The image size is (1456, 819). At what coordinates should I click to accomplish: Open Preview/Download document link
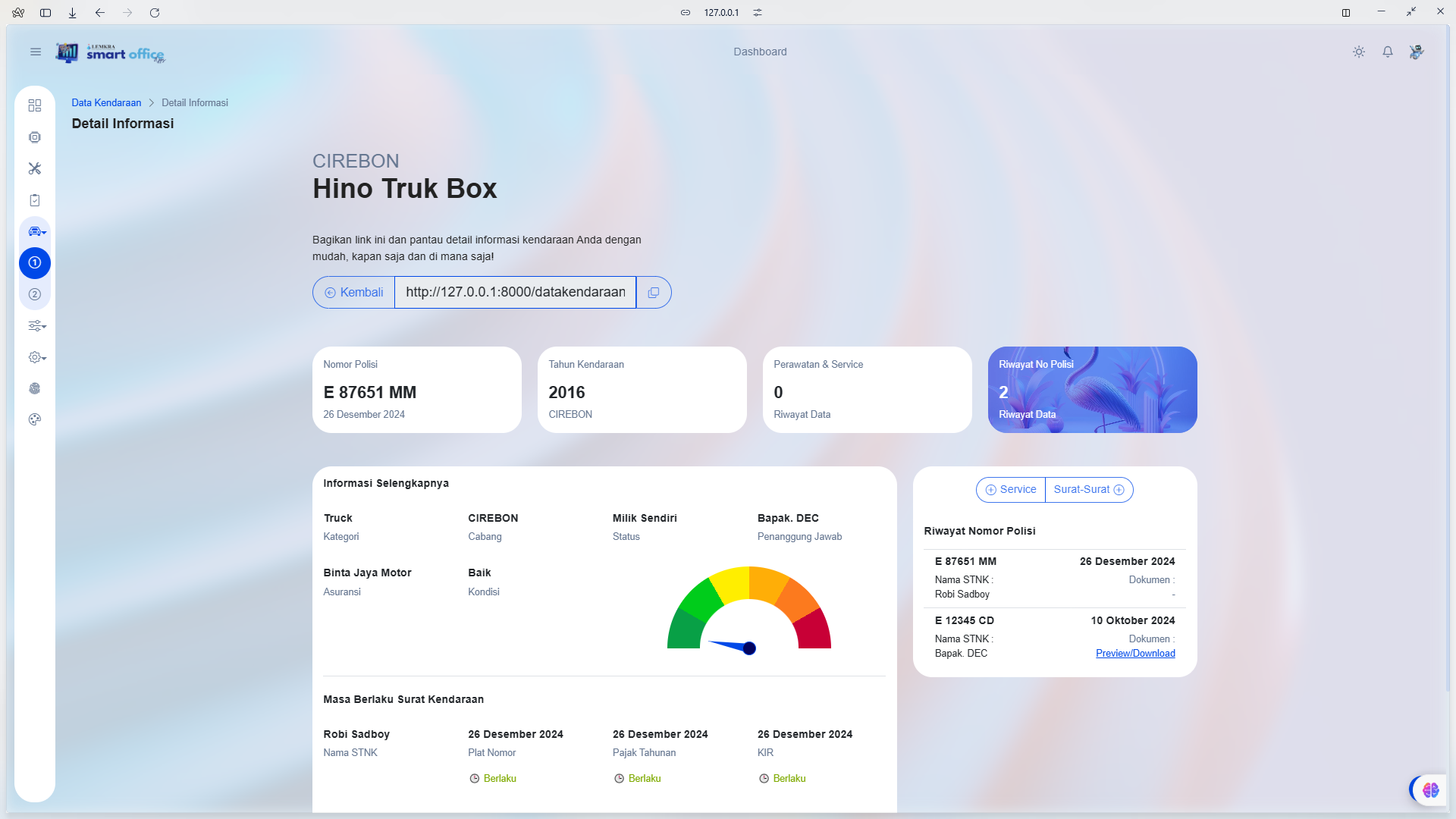tap(1134, 654)
